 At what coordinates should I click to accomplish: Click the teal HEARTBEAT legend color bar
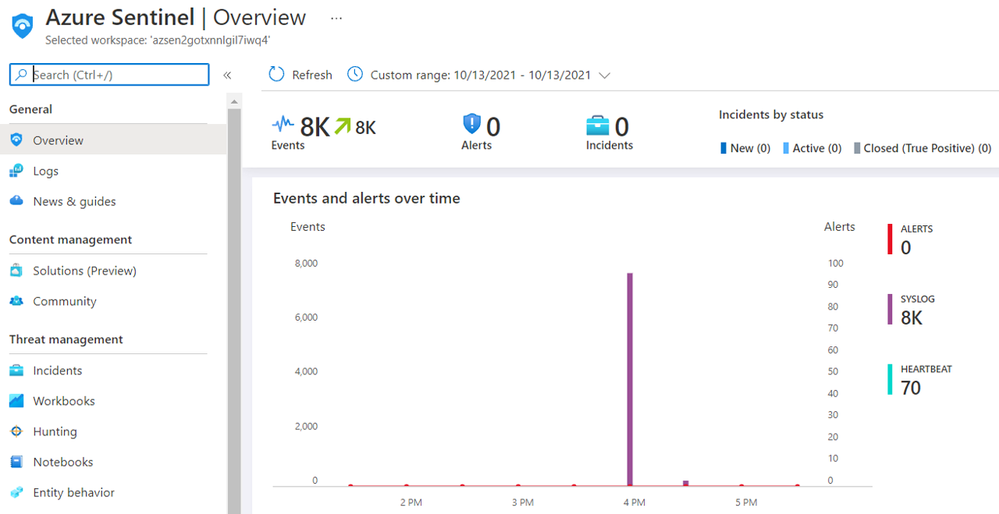tap(890, 379)
